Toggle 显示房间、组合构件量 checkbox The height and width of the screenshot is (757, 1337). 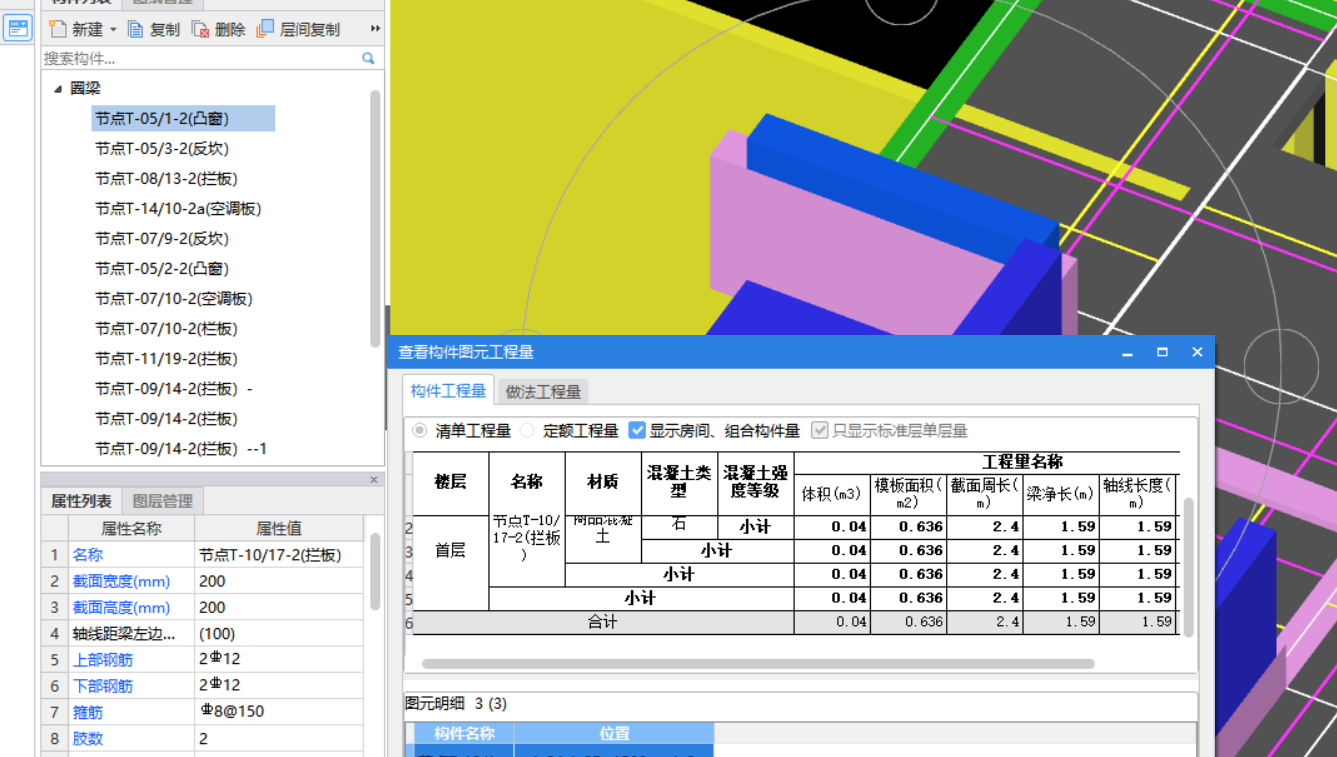click(x=637, y=431)
